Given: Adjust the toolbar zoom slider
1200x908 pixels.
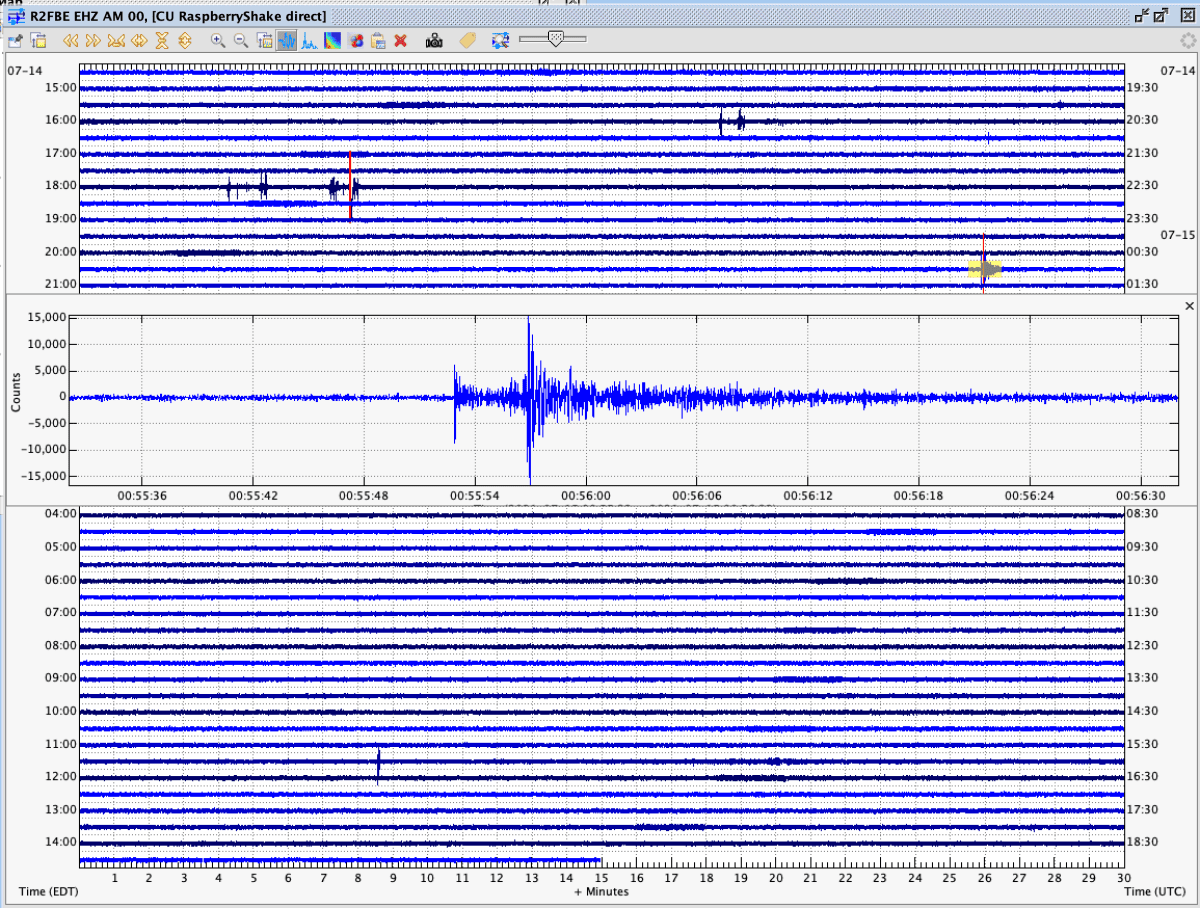Looking at the screenshot, I should click(556, 40).
